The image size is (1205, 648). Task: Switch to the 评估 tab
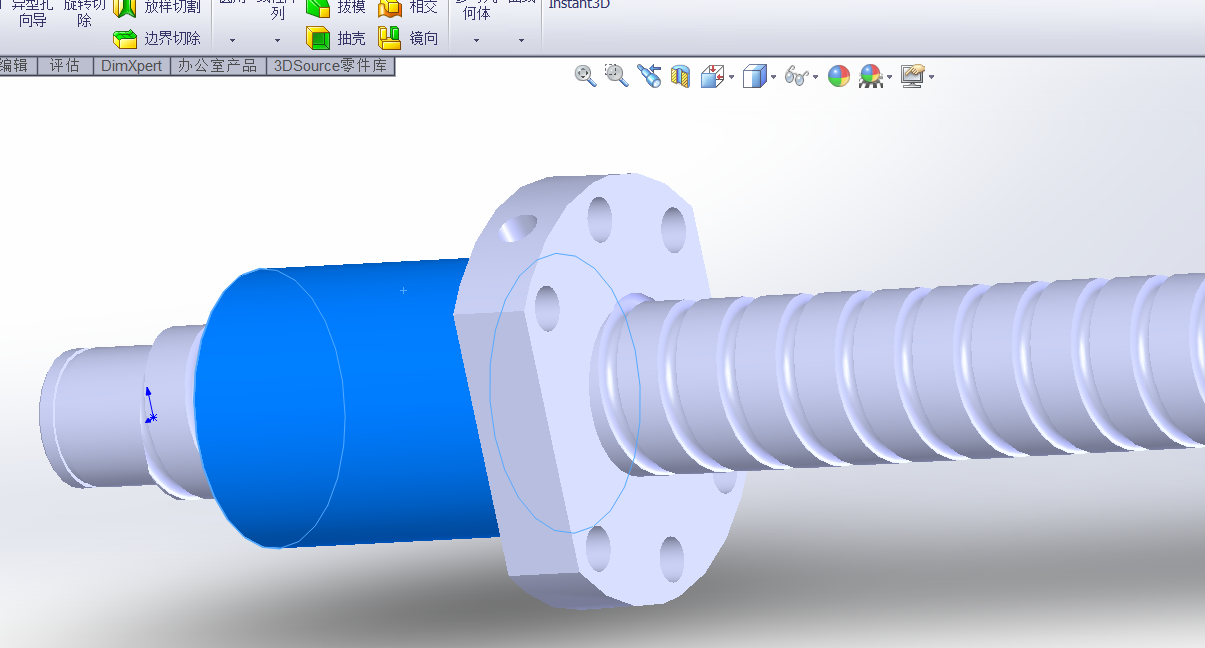tap(65, 66)
